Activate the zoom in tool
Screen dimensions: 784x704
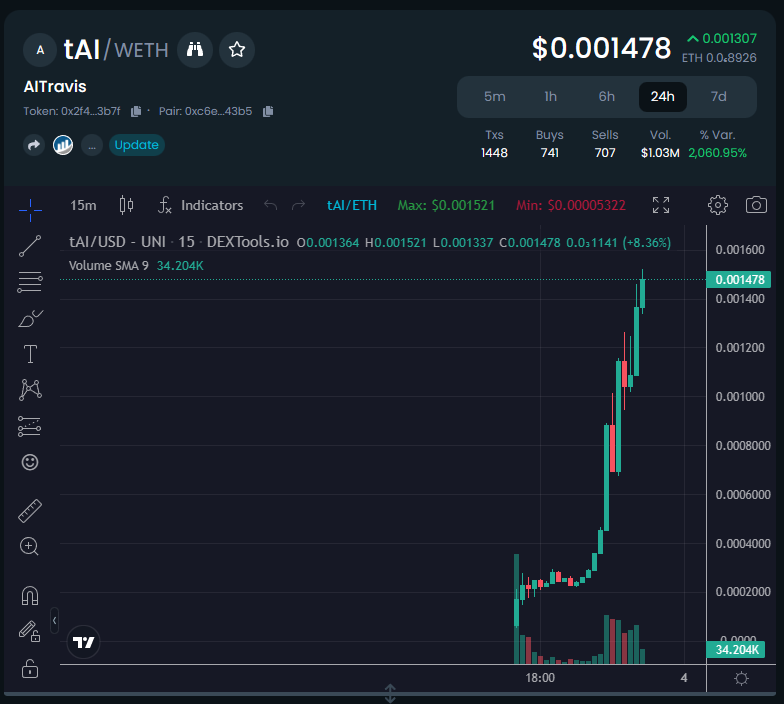(x=30, y=546)
